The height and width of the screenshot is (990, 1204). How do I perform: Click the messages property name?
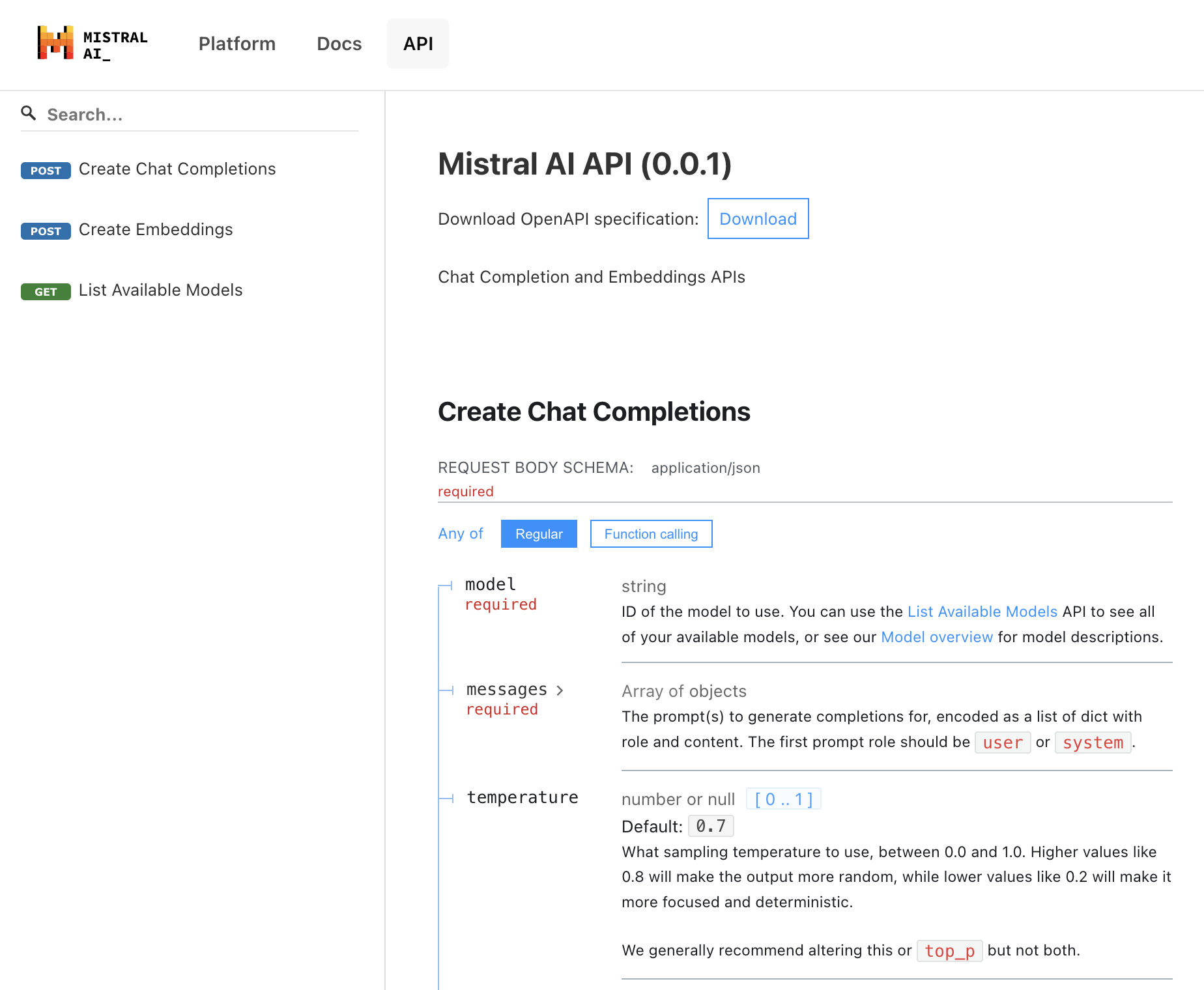[x=507, y=689]
